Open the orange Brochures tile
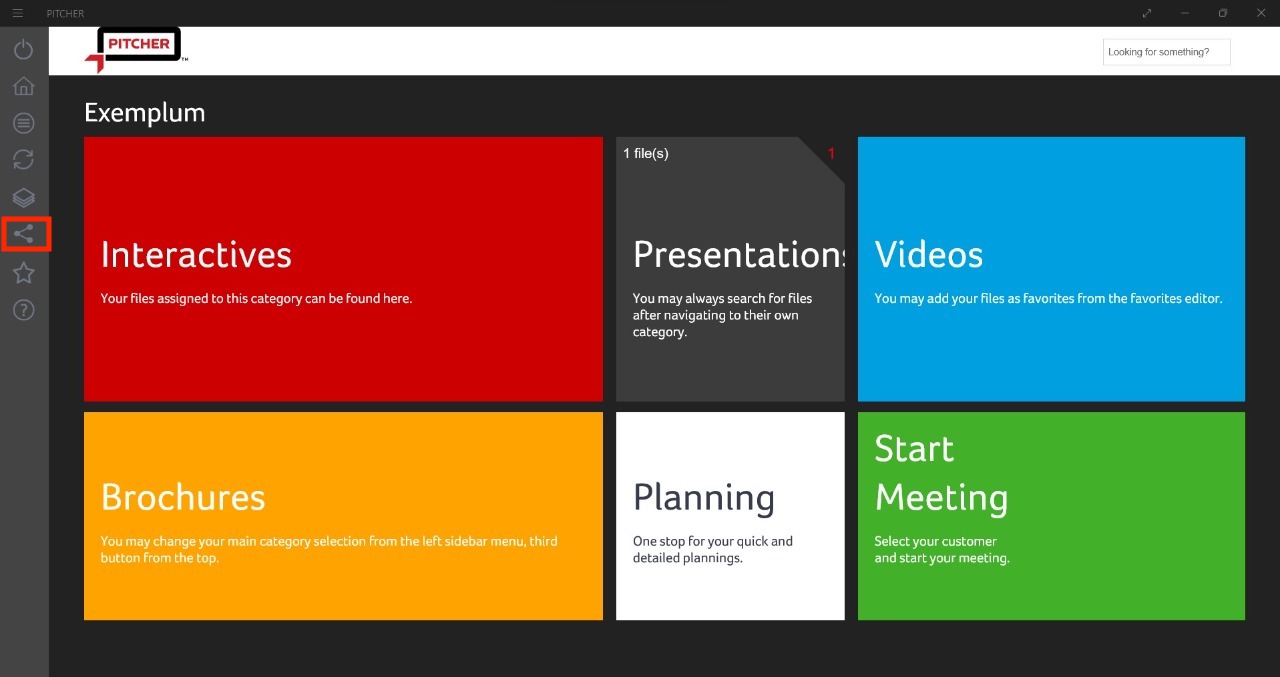This screenshot has height=677, width=1280. tap(343, 516)
